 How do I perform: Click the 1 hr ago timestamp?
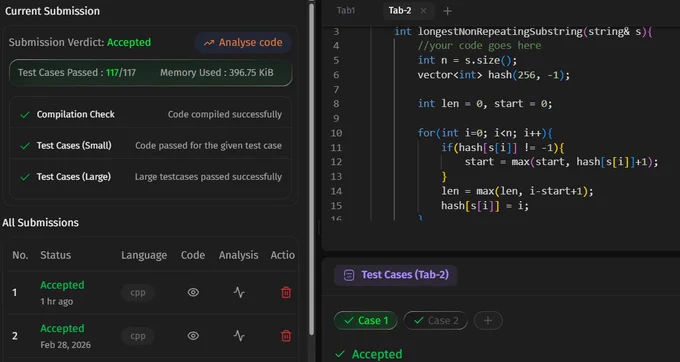click(56, 302)
